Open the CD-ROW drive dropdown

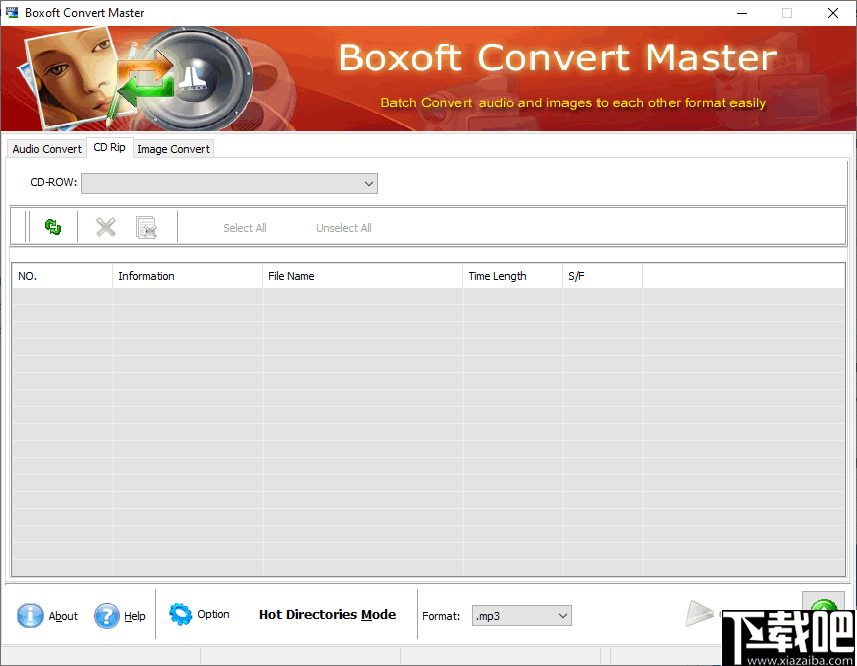click(369, 183)
